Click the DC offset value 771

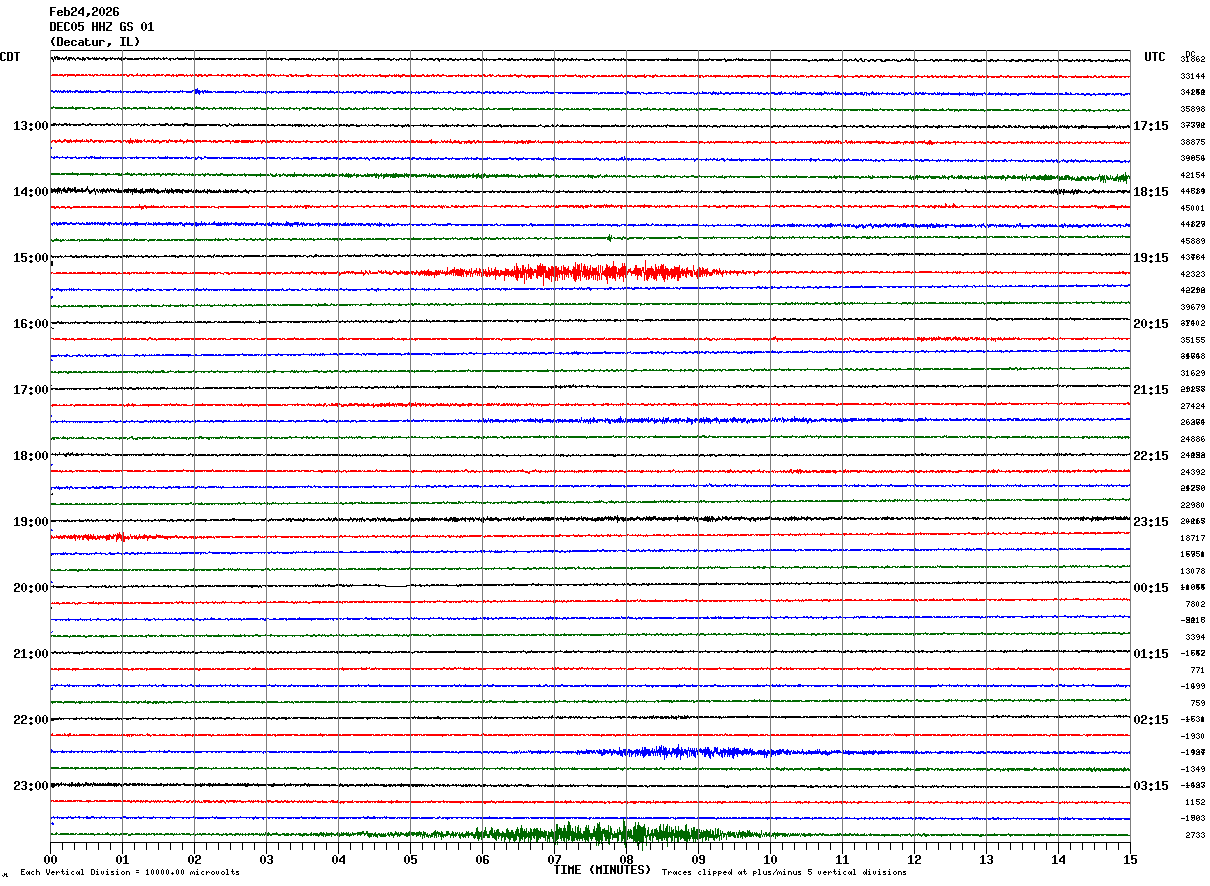[x=1197, y=670]
